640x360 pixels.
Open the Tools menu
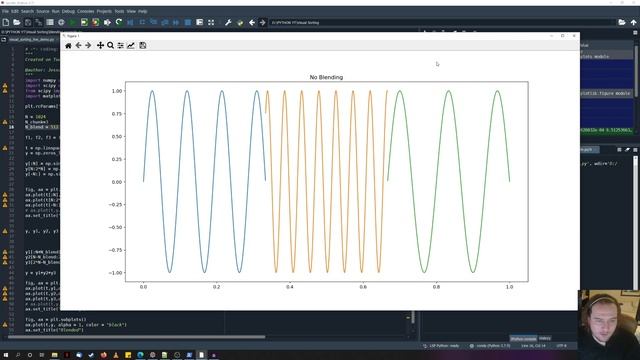click(119, 11)
